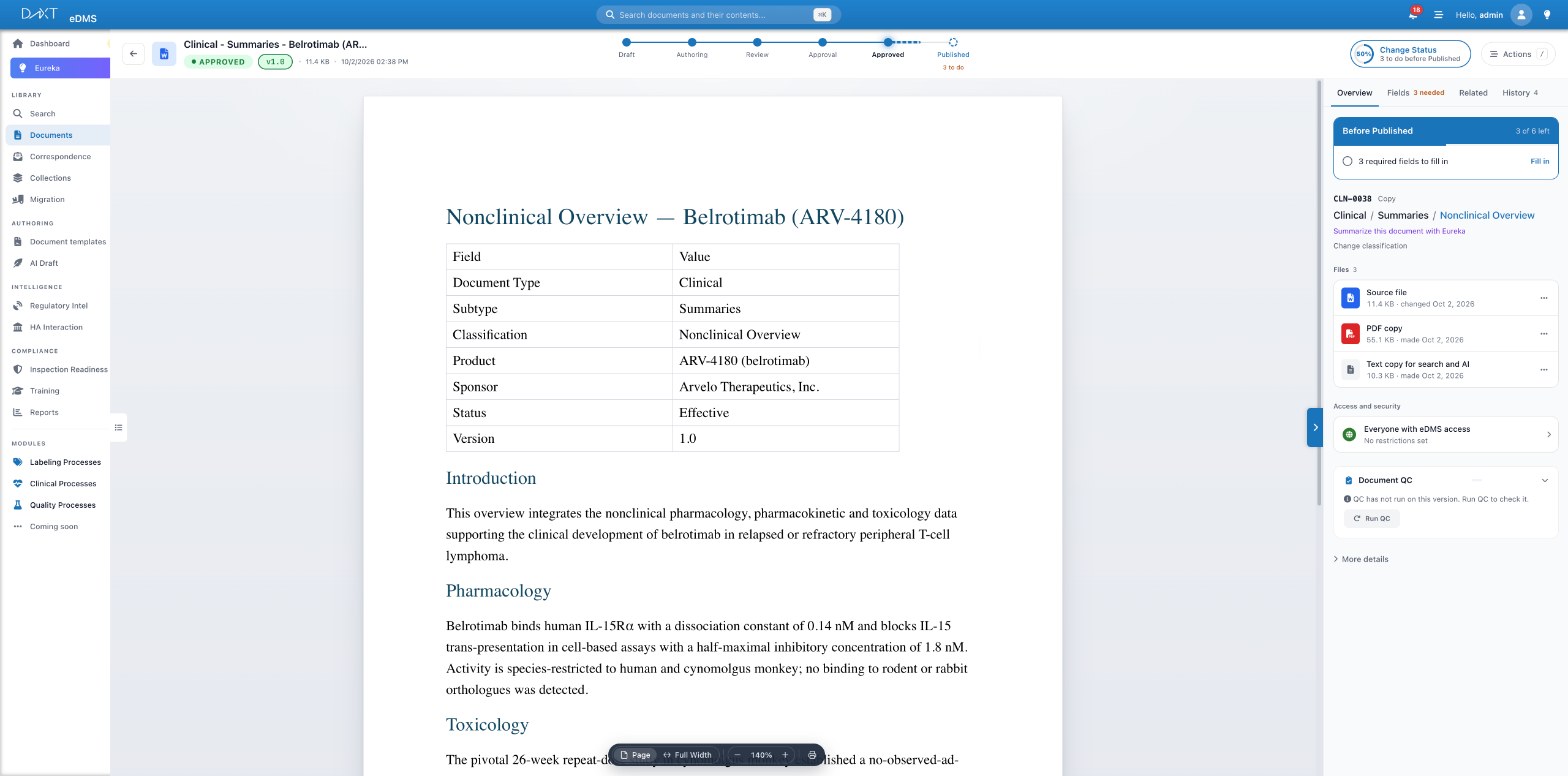Click Summarize this document with Eureka

point(1398,231)
